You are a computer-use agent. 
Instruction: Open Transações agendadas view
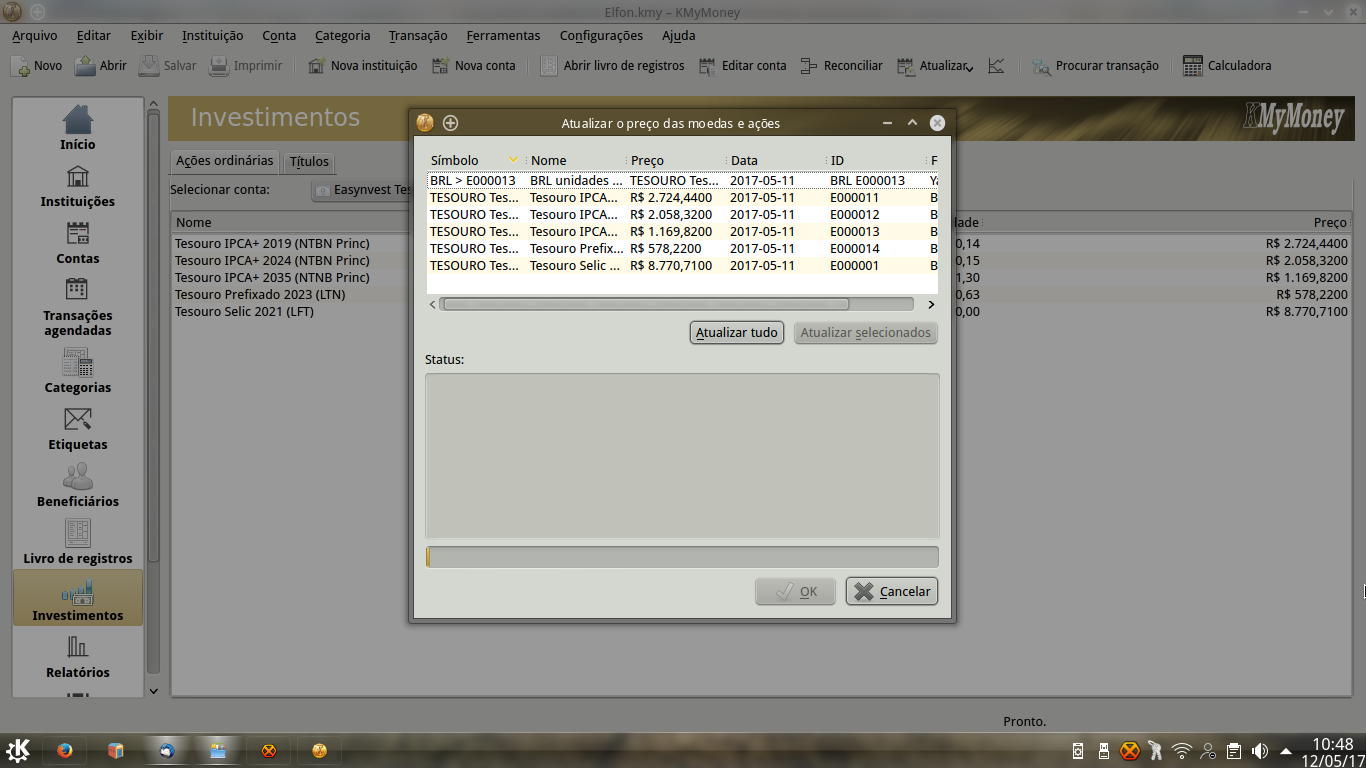[78, 306]
